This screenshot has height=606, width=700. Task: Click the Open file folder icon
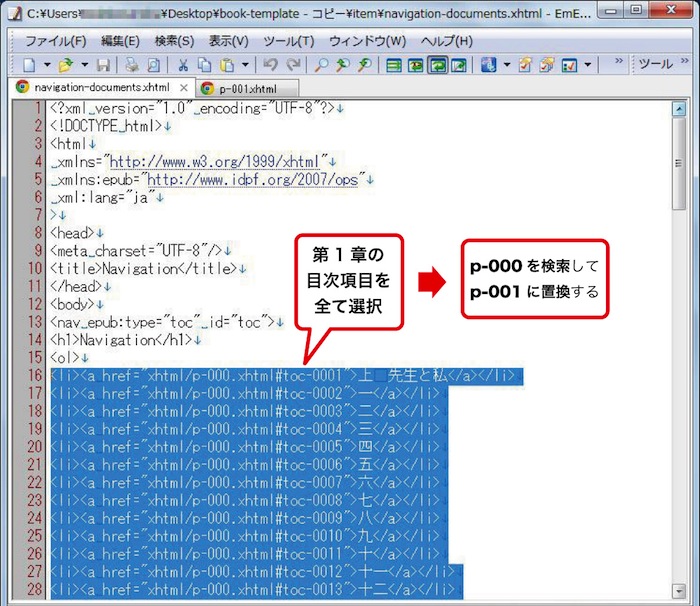click(66, 65)
